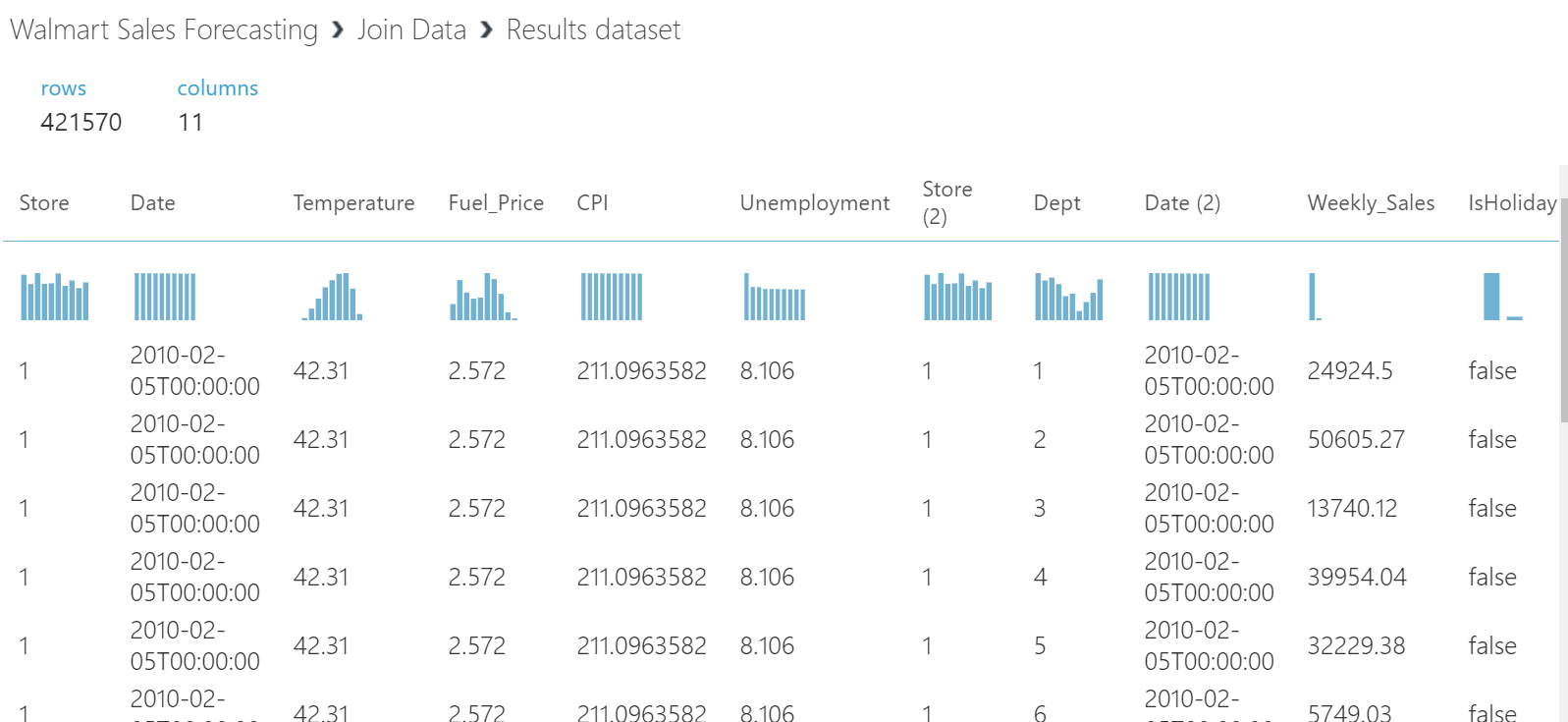Click the Dept 2 row's Dept cell
The width and height of the screenshot is (1568, 722).
click(x=1040, y=439)
